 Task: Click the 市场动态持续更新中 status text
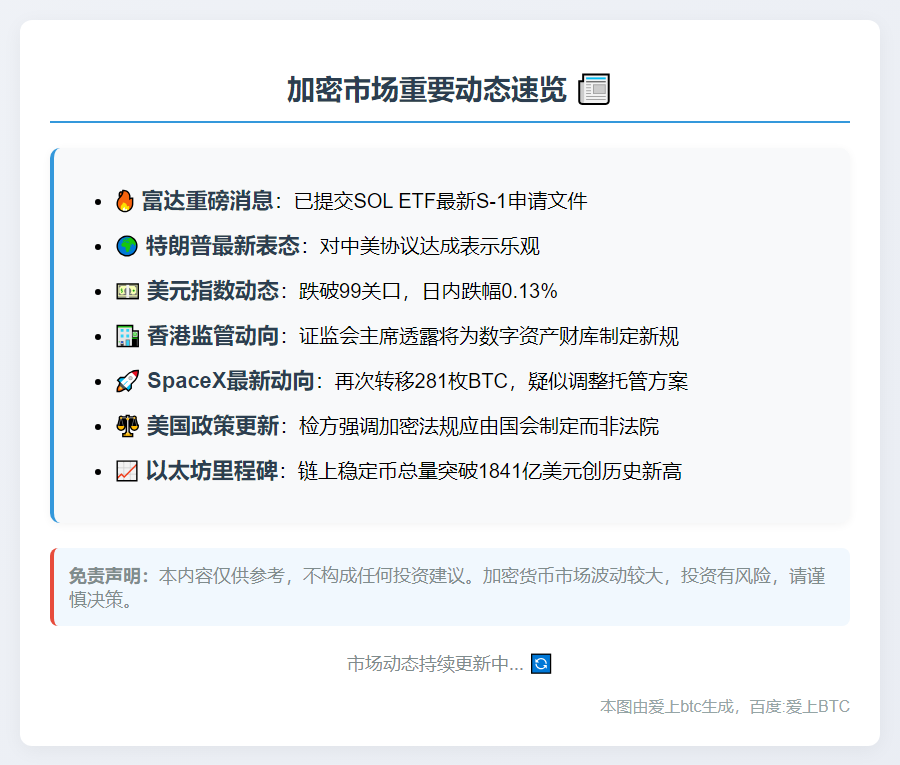tap(435, 664)
